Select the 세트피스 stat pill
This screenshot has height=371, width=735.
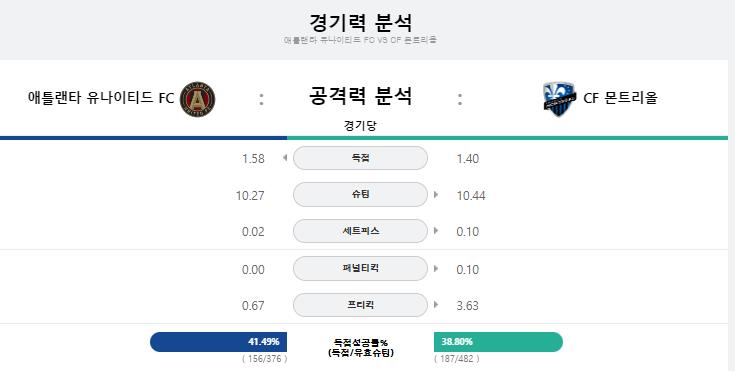[x=360, y=231]
